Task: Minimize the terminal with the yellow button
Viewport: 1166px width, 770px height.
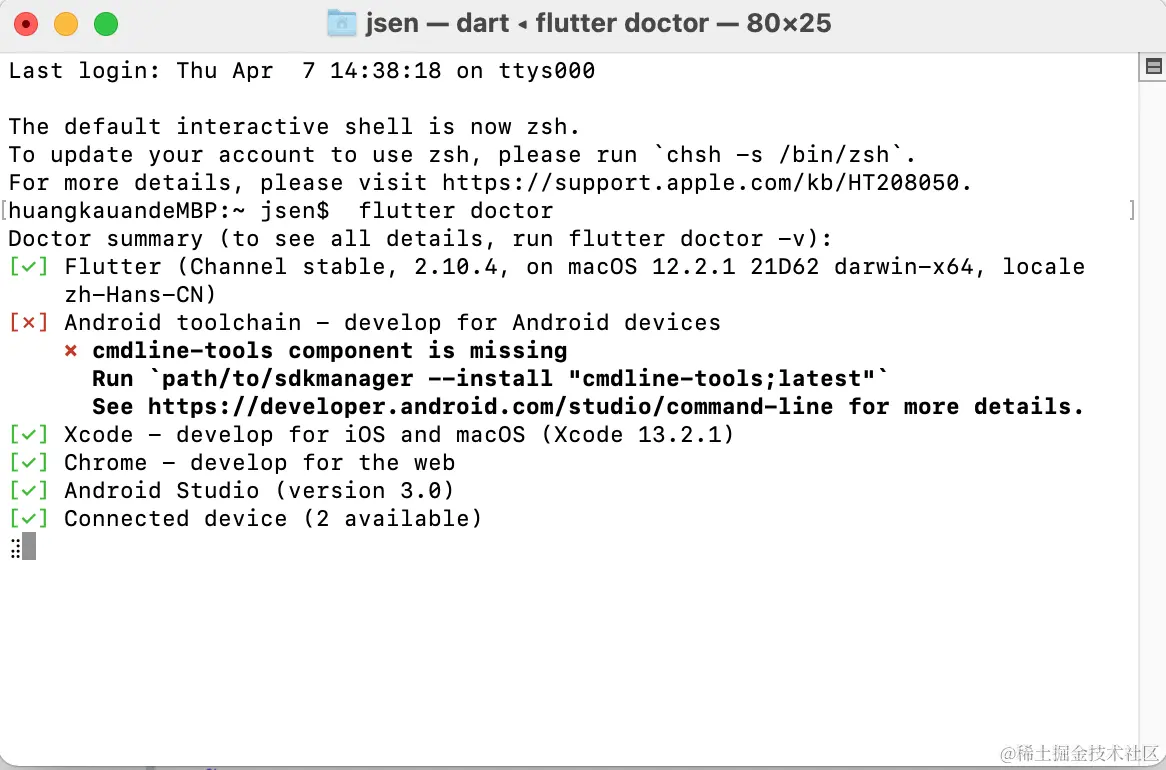Action: 65,24
